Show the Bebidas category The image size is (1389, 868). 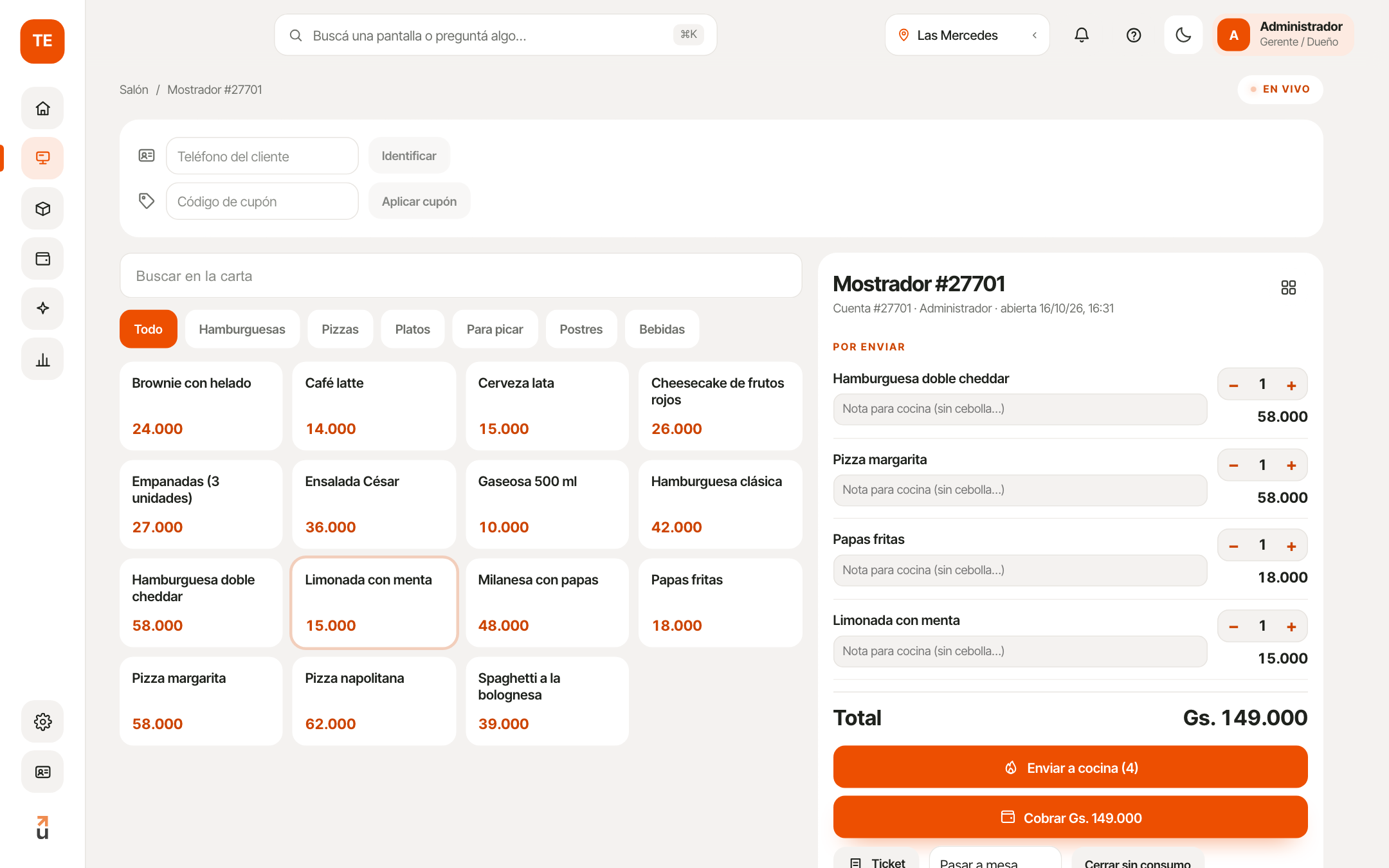662,329
